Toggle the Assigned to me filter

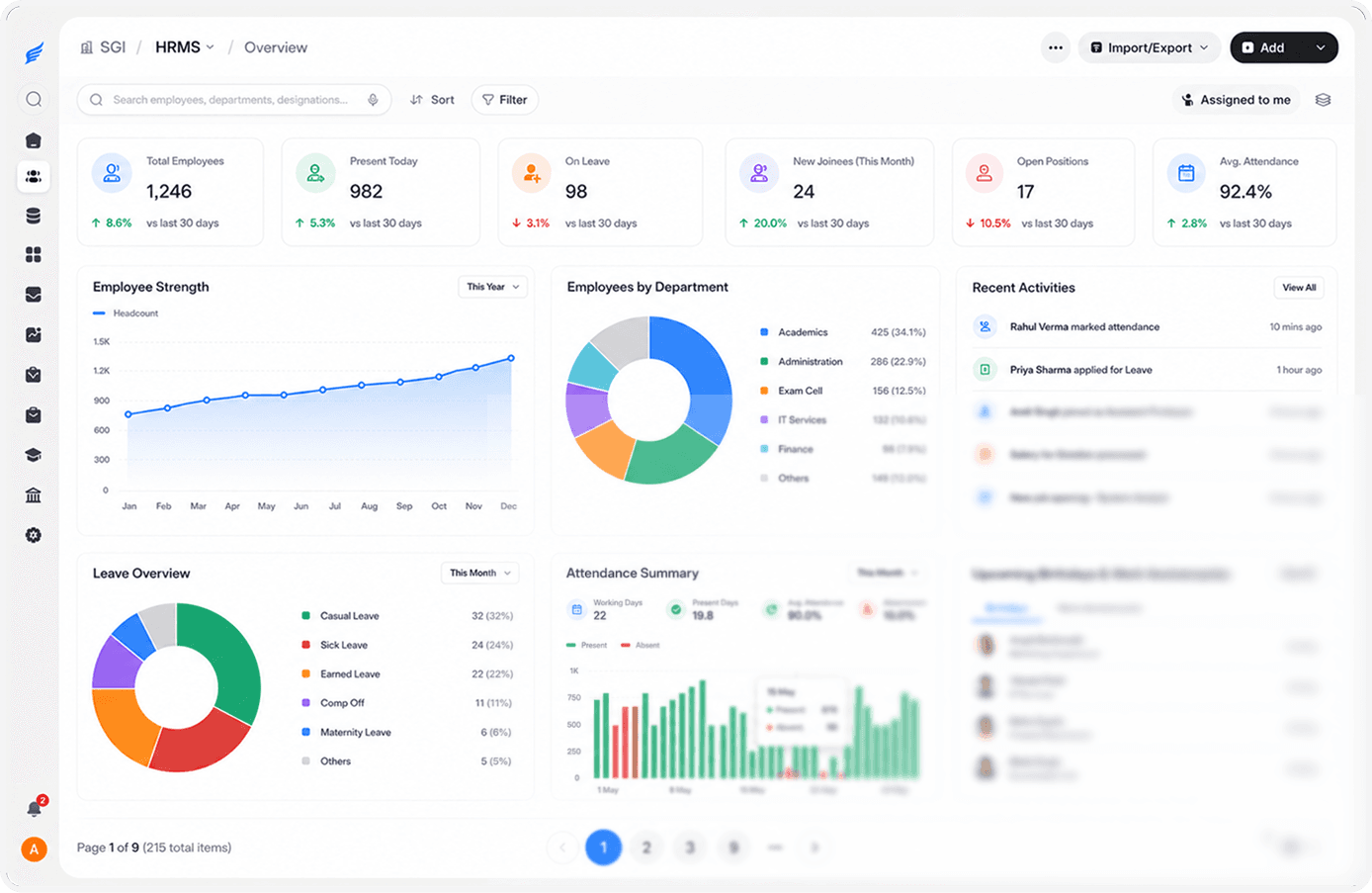1237,100
